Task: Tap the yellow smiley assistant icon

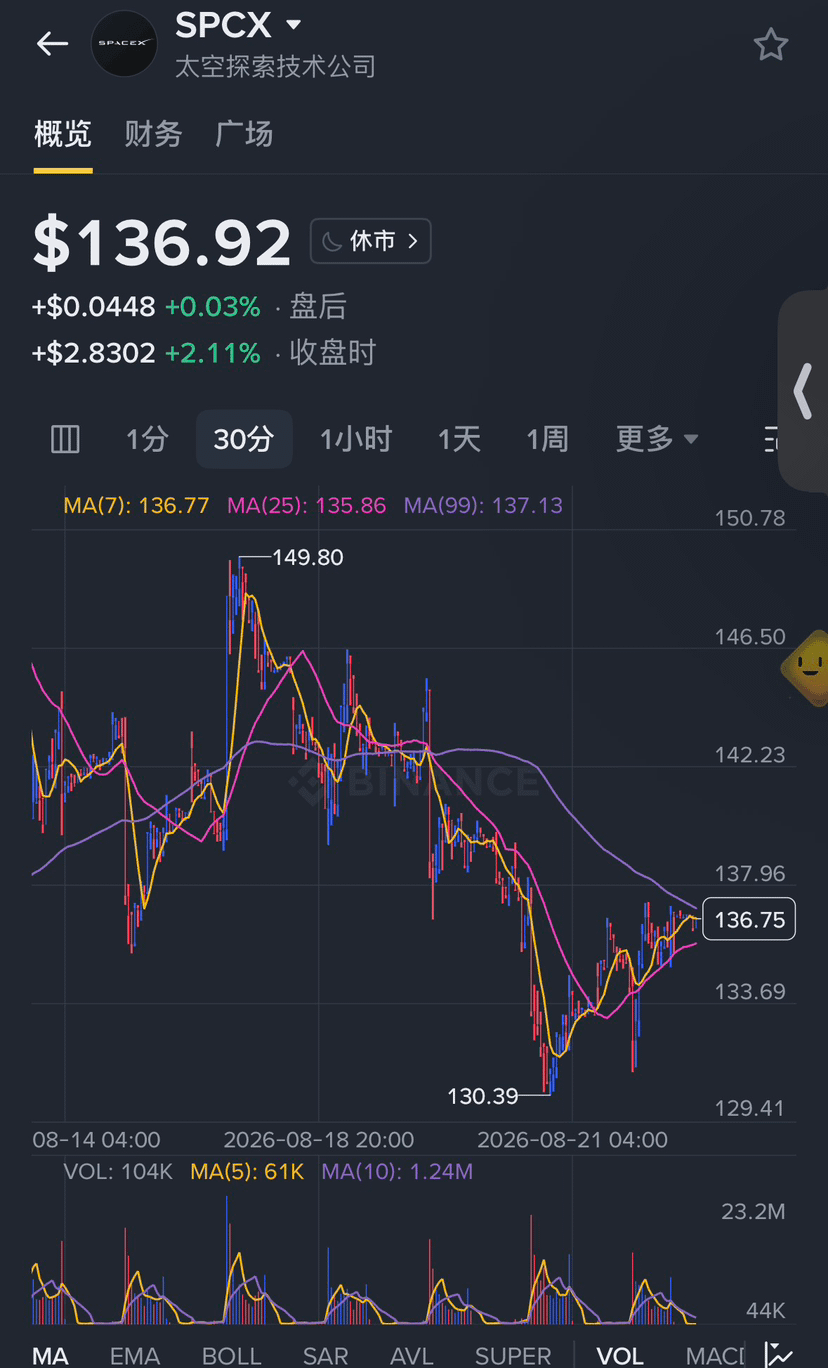Action: 808,667
